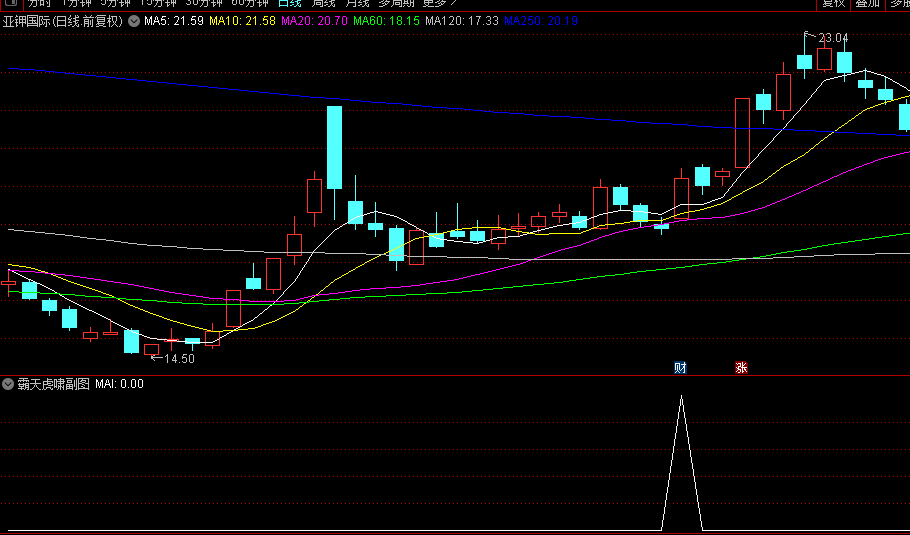
Task: Select the MA120: 17.33 label
Action: point(461,21)
